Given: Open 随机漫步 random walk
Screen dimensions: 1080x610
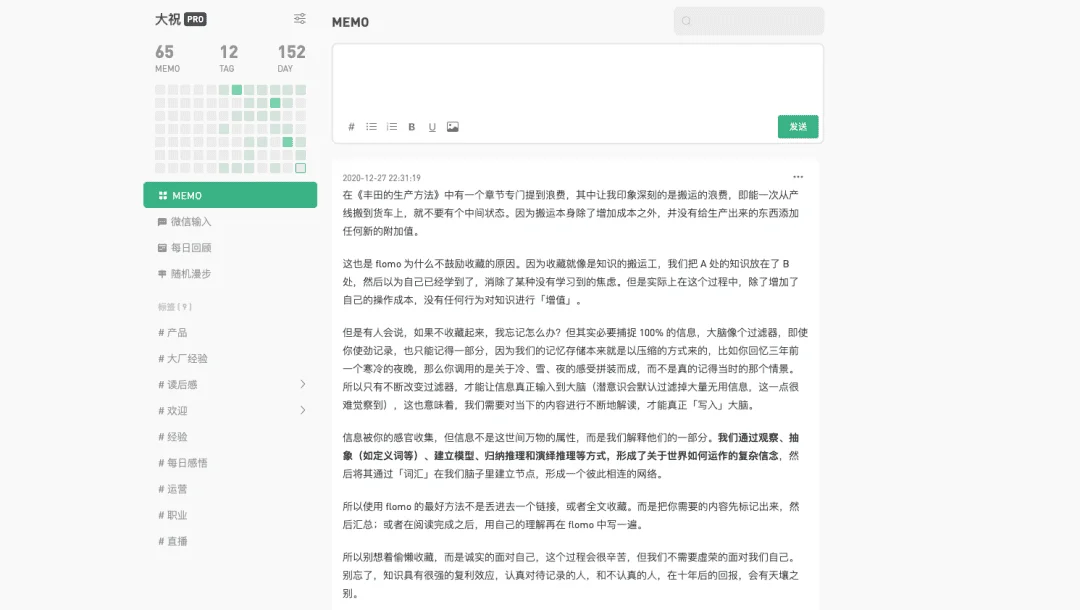Looking at the screenshot, I should tap(190, 274).
